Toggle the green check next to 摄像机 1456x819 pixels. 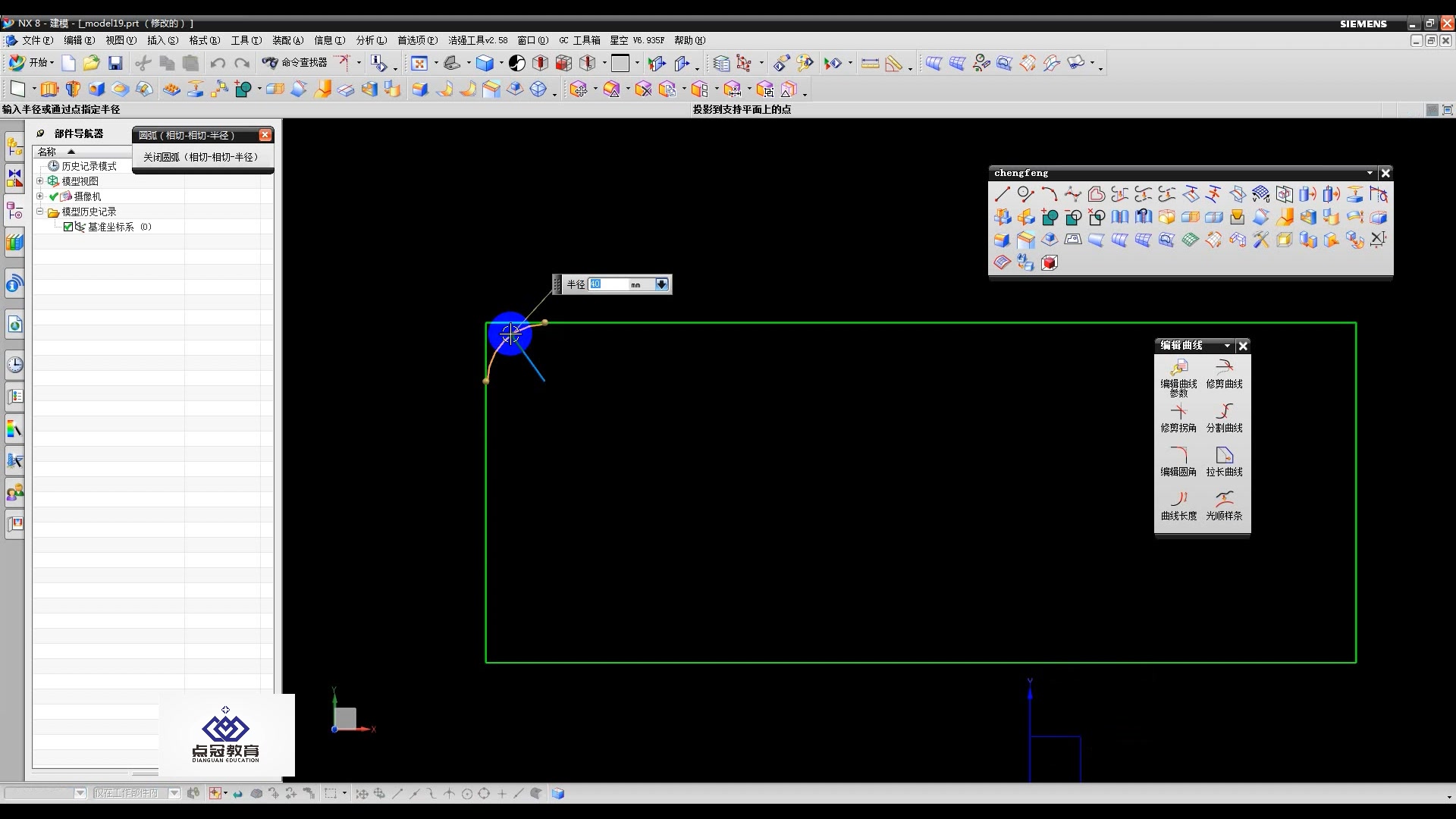[x=54, y=196]
